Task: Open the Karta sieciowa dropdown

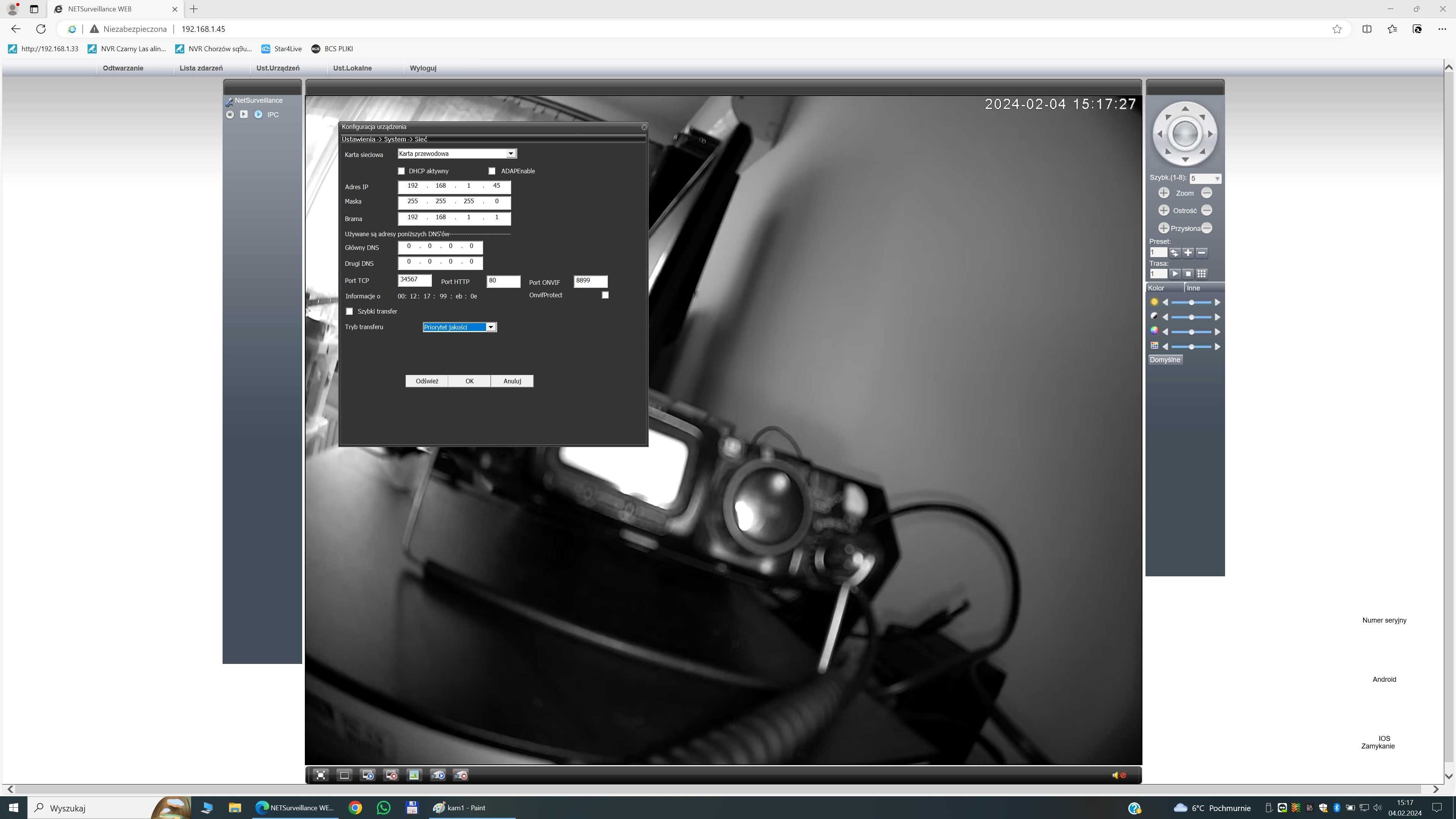Action: point(457,154)
